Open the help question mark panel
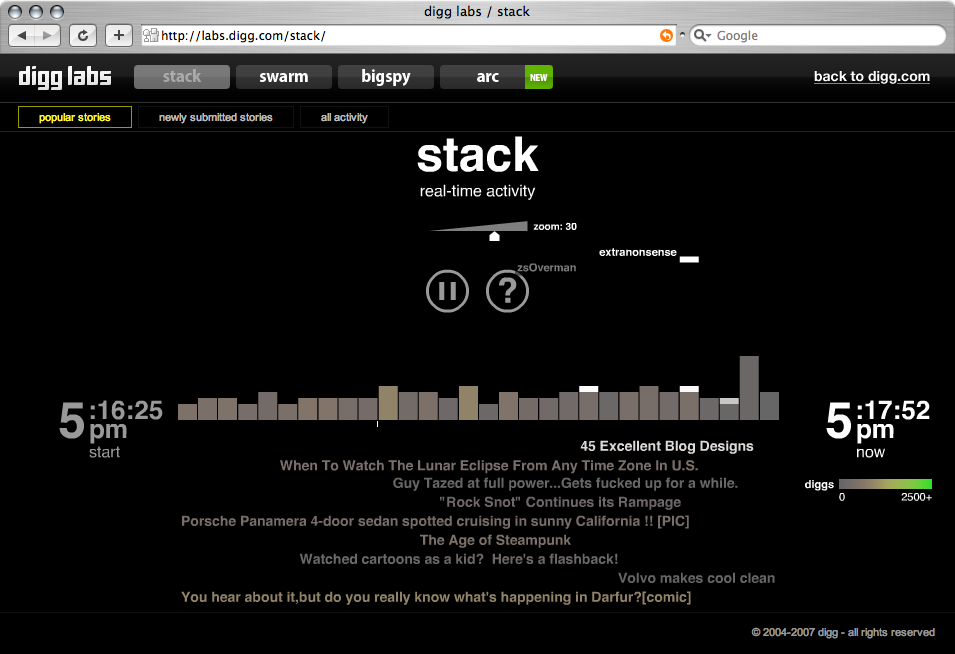The width and height of the screenshot is (955, 654). click(507, 291)
